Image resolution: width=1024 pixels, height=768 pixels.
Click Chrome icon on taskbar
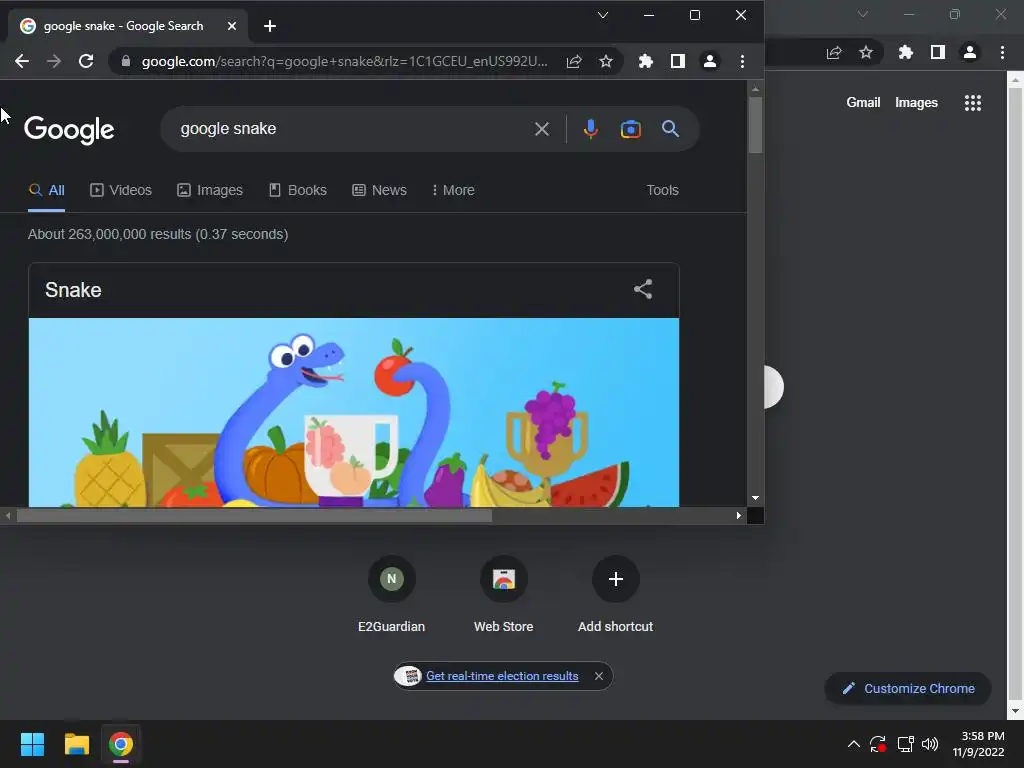[x=121, y=744]
